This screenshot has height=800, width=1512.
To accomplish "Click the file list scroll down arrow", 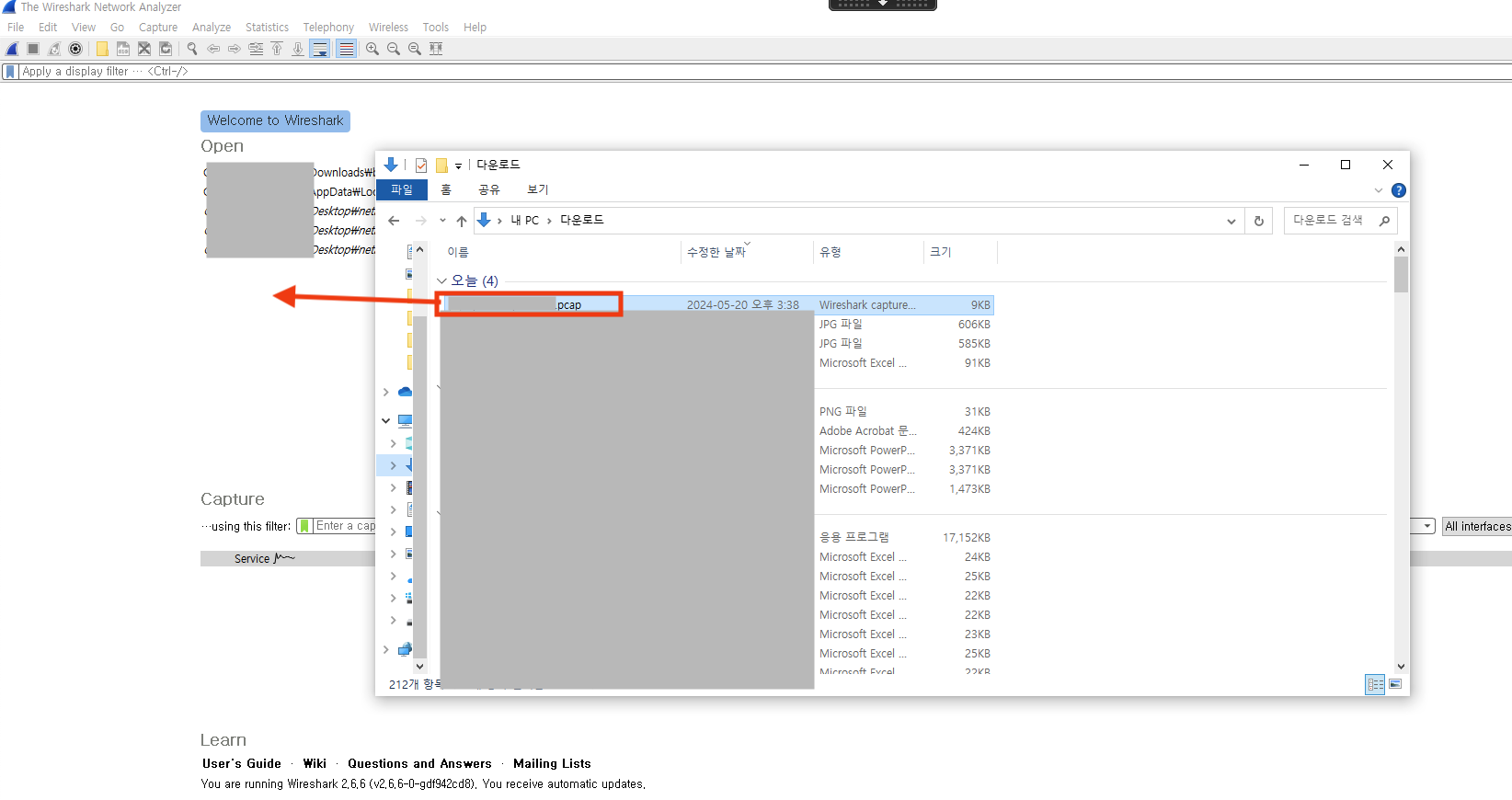I will click(1401, 667).
